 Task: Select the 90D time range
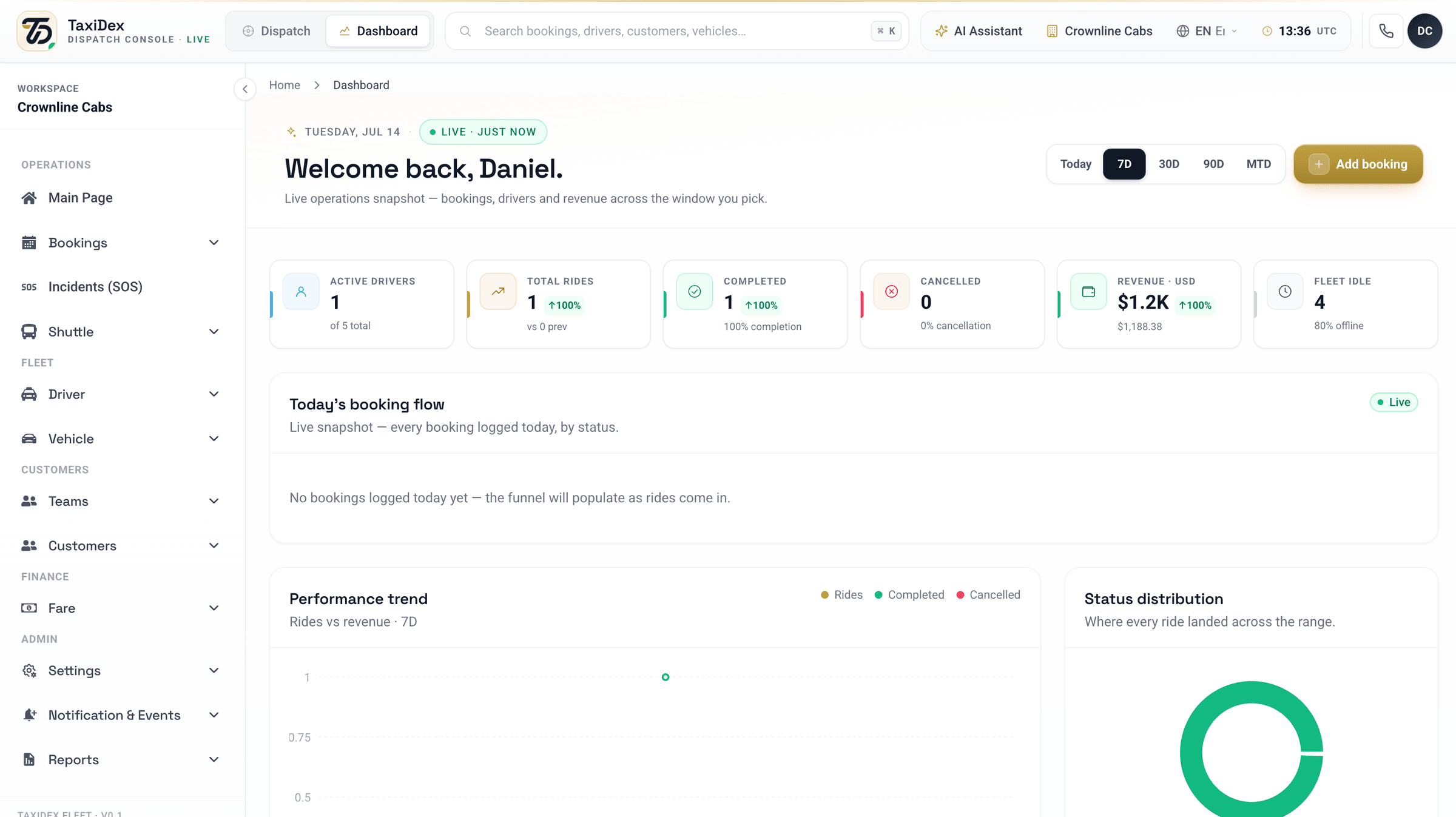(1213, 164)
